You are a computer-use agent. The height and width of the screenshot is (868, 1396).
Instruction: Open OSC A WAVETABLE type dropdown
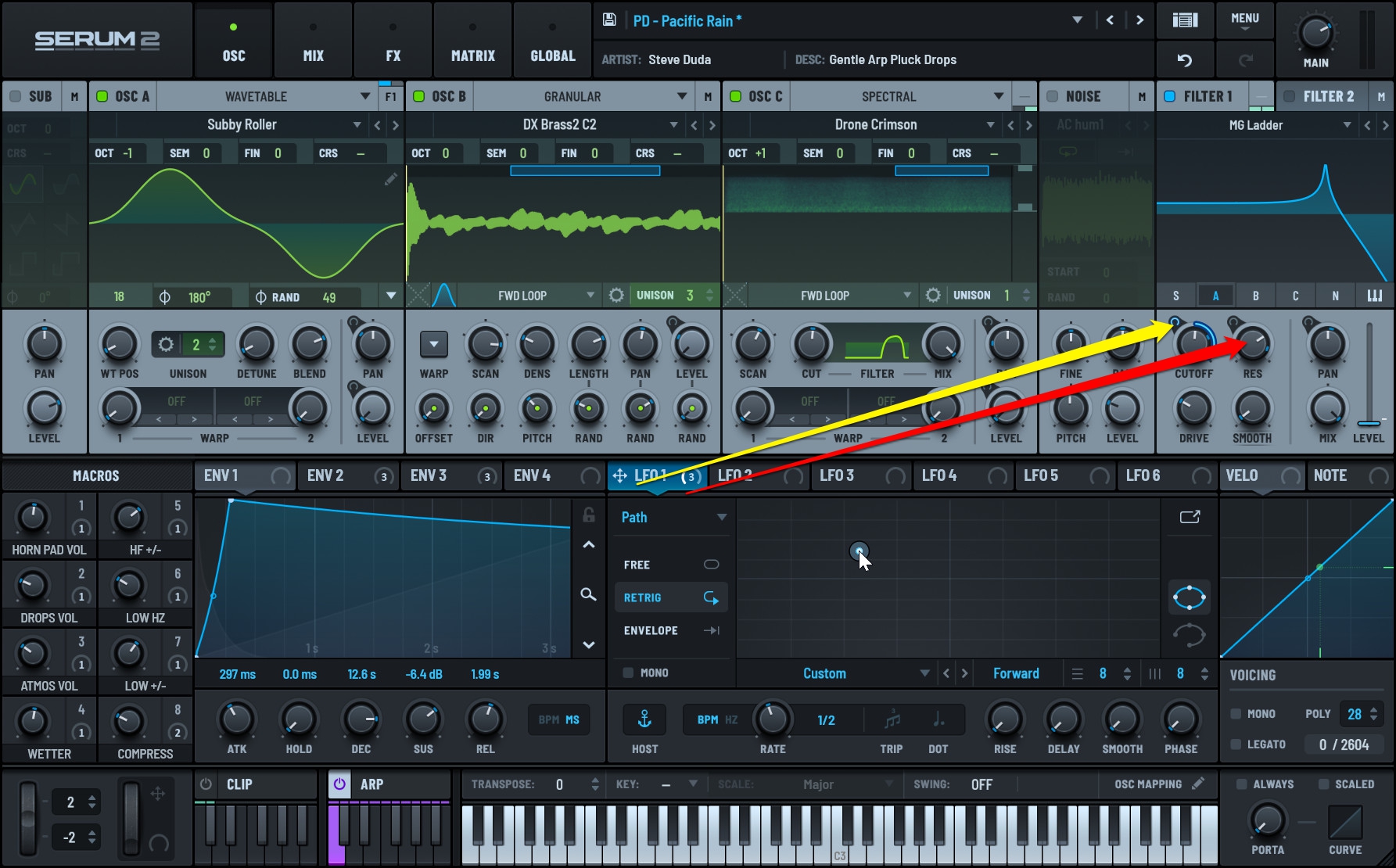point(267,96)
